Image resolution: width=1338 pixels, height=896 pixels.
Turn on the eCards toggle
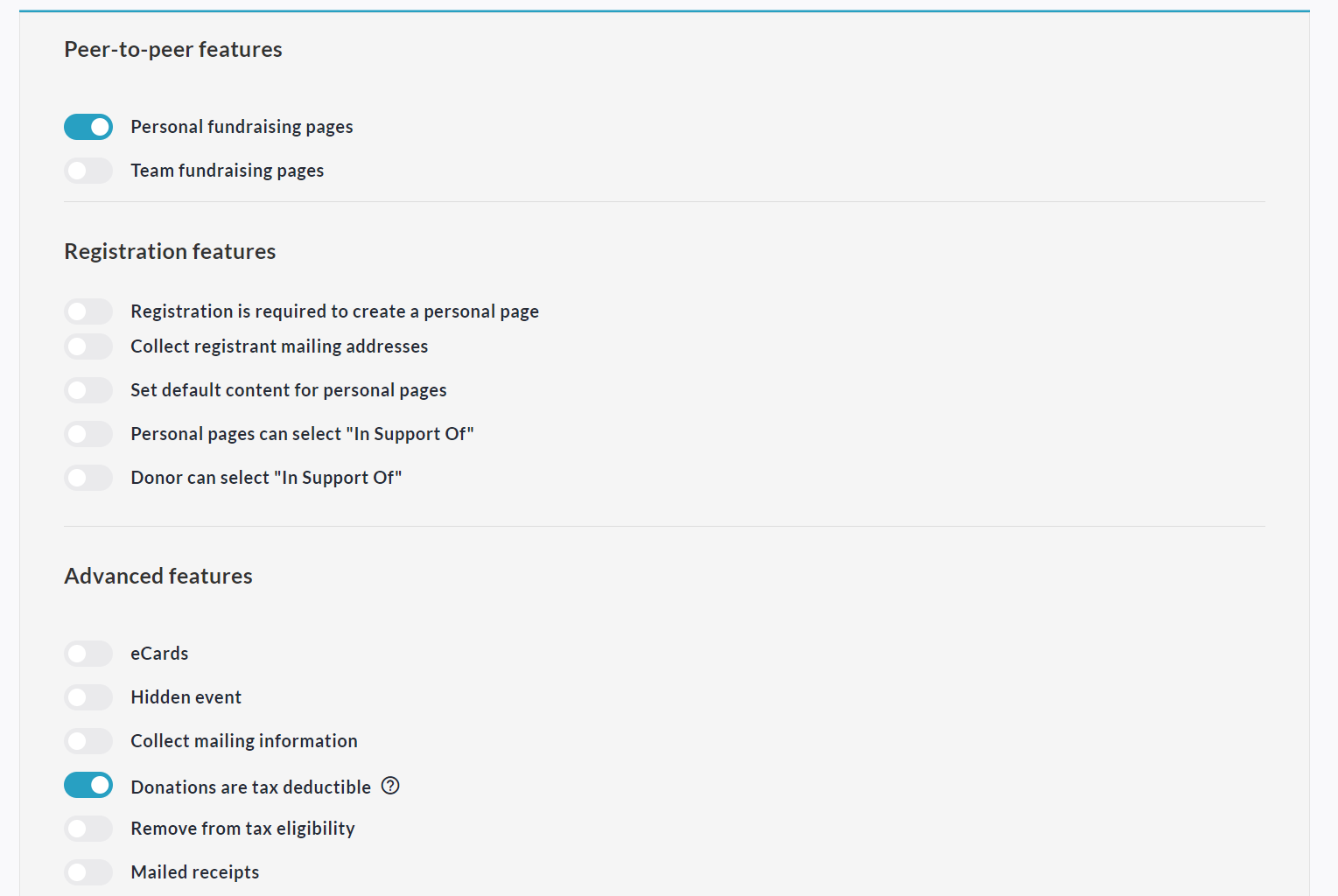coord(88,654)
